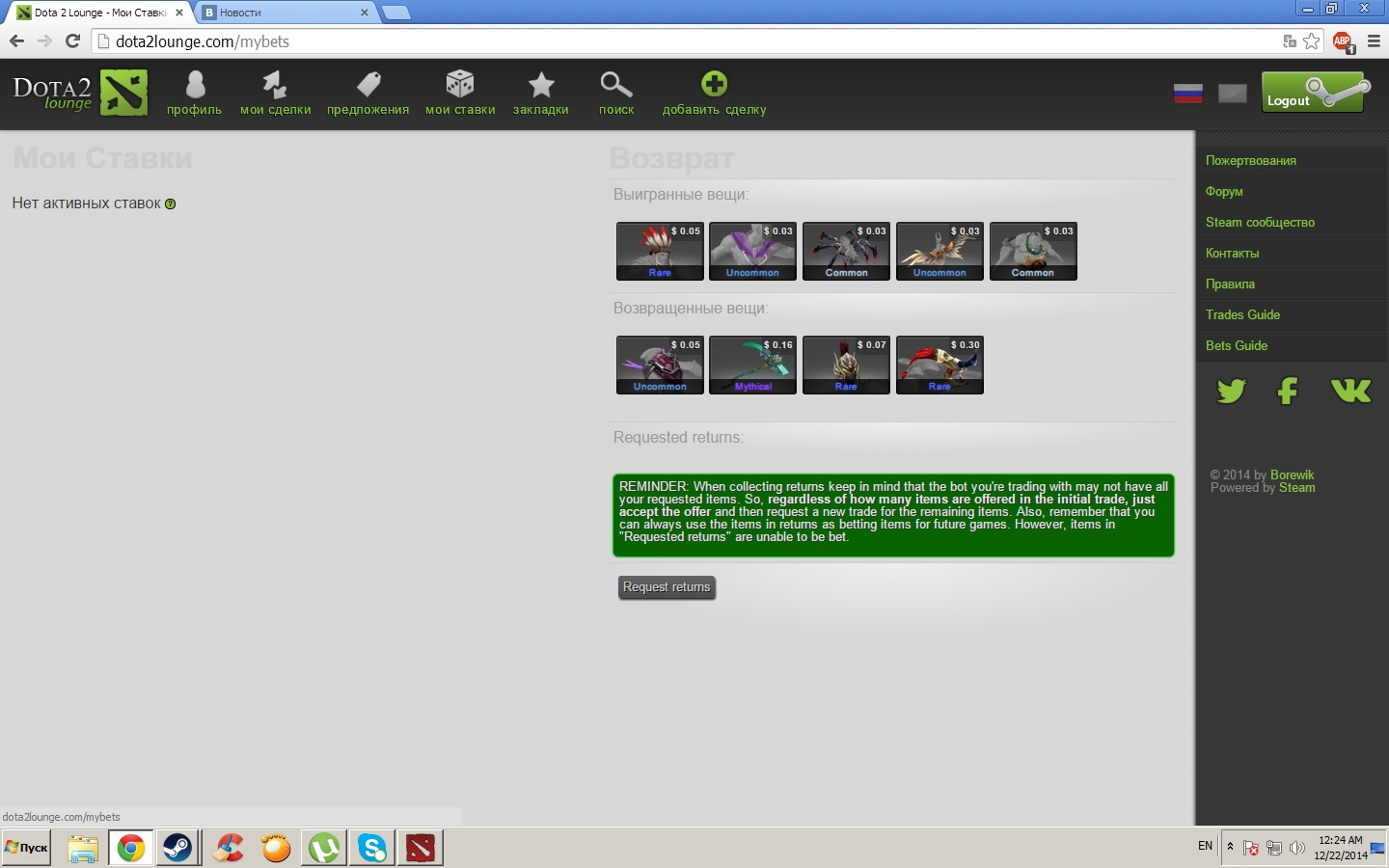Image resolution: width=1389 pixels, height=868 pixels.
Task: Click the Dota 2 Lounge logo
Action: [81, 93]
